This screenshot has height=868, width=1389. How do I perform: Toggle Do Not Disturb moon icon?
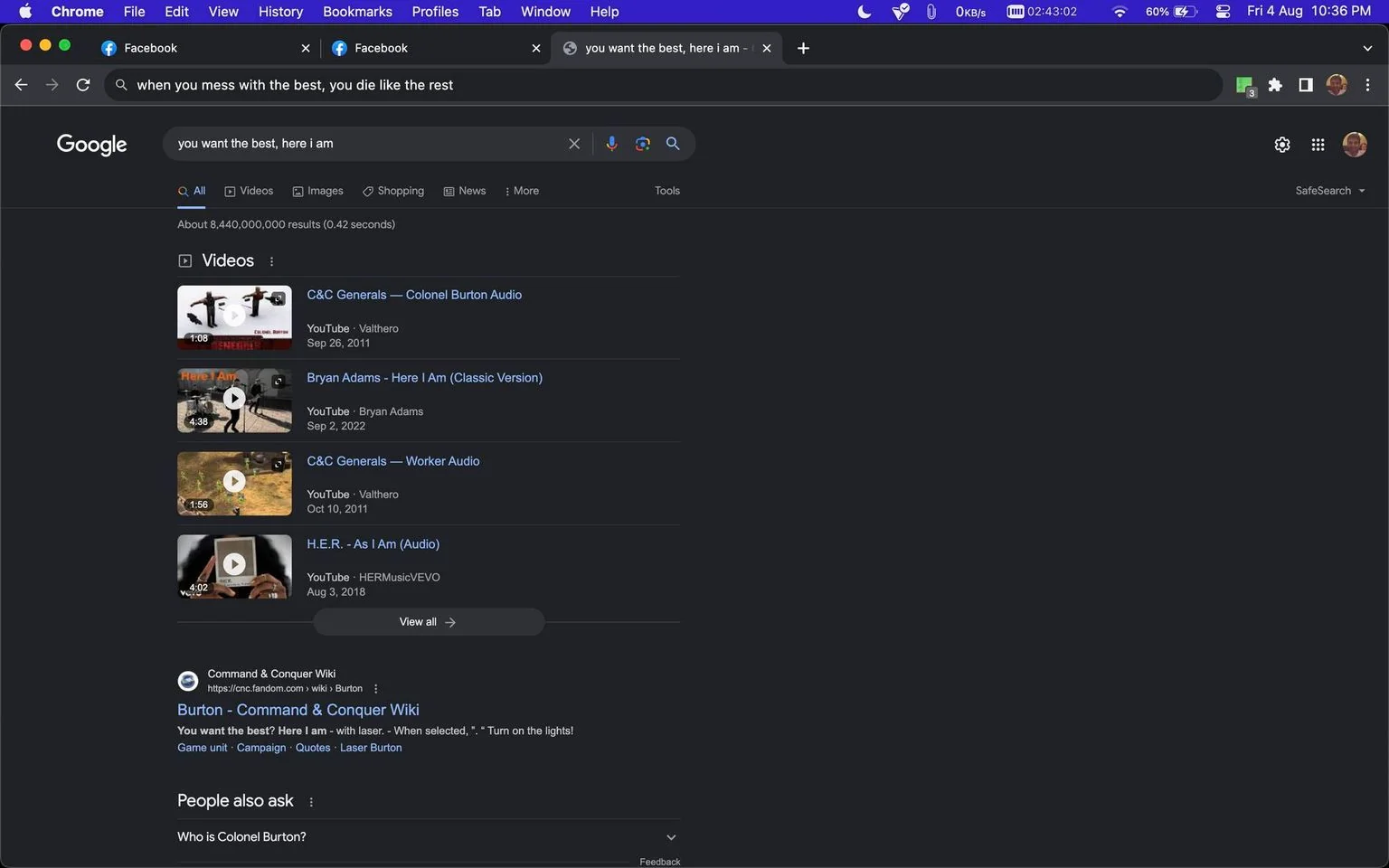(x=864, y=12)
